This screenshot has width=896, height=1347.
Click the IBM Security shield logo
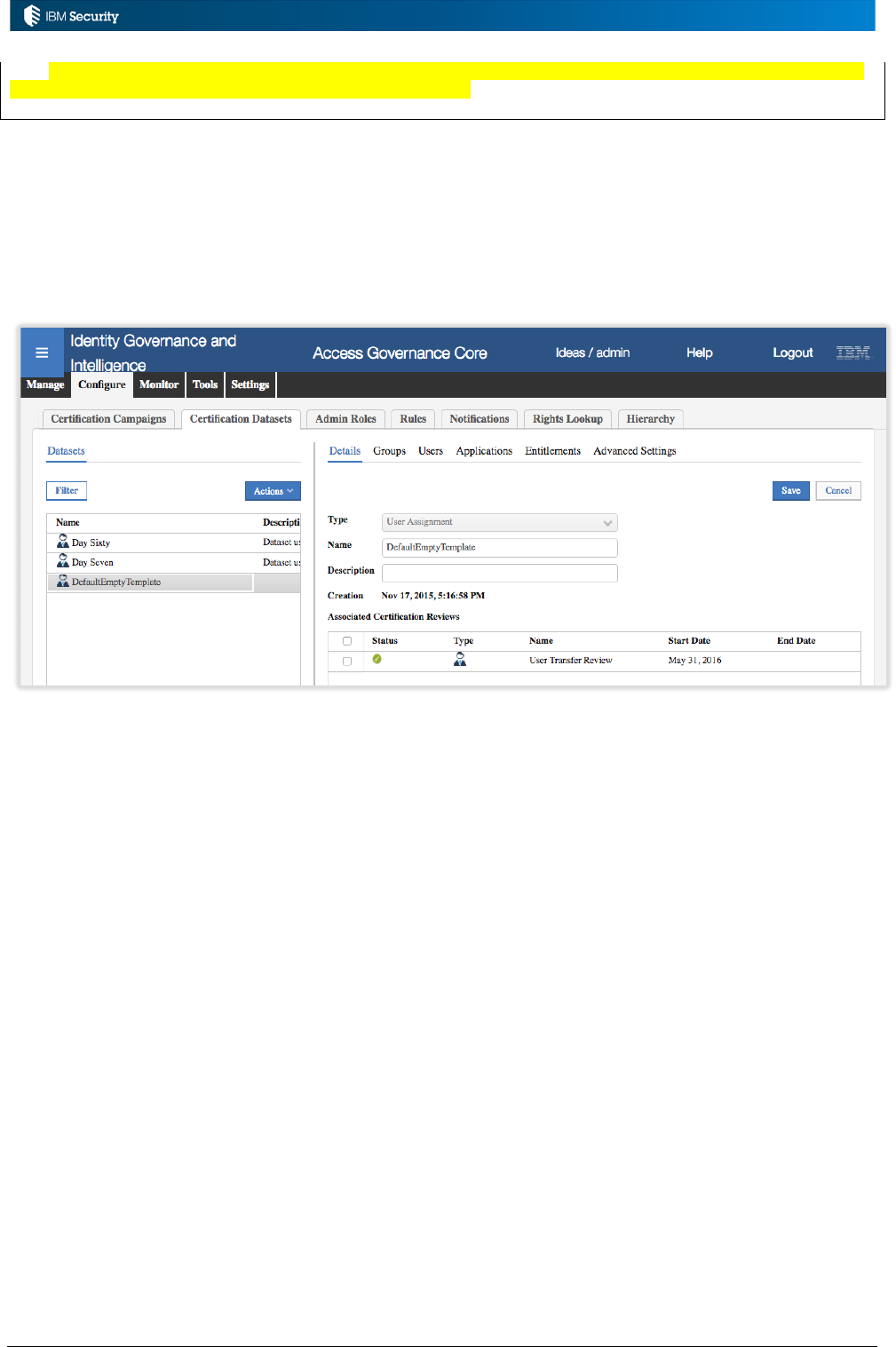click(32, 15)
